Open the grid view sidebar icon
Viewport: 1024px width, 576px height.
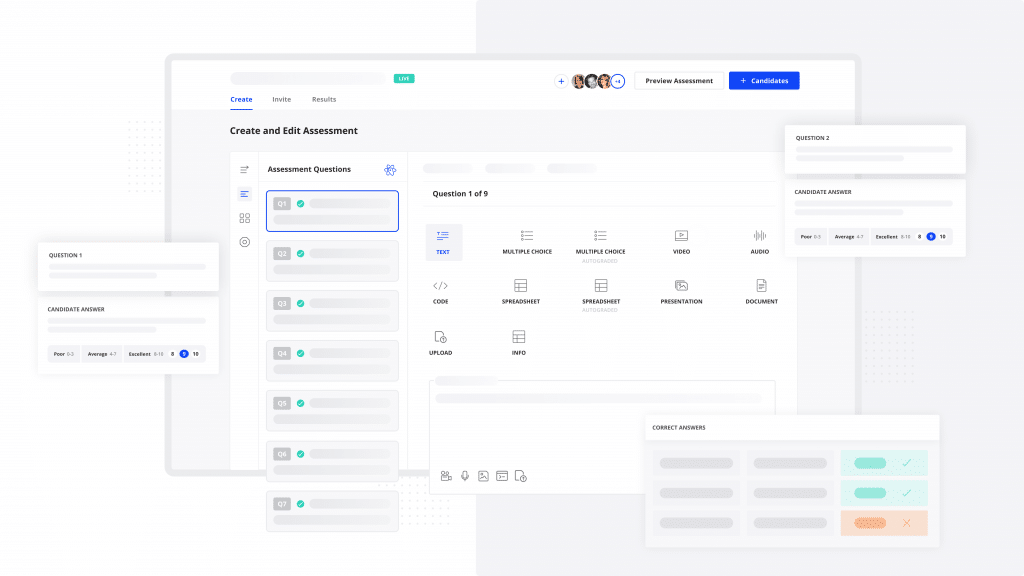tap(245, 218)
